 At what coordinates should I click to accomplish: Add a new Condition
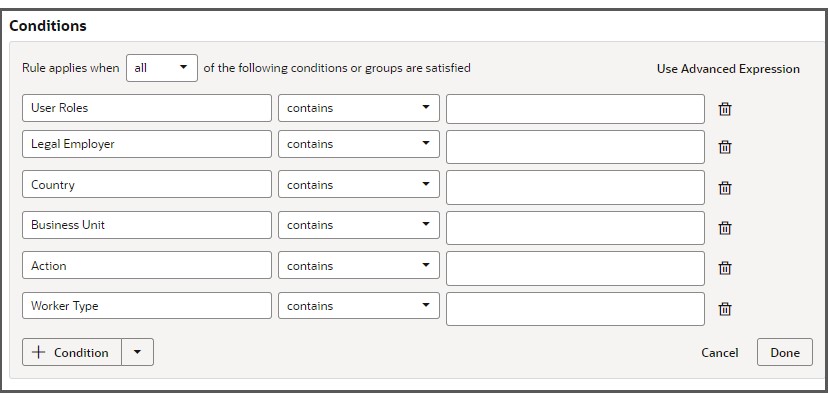point(71,352)
